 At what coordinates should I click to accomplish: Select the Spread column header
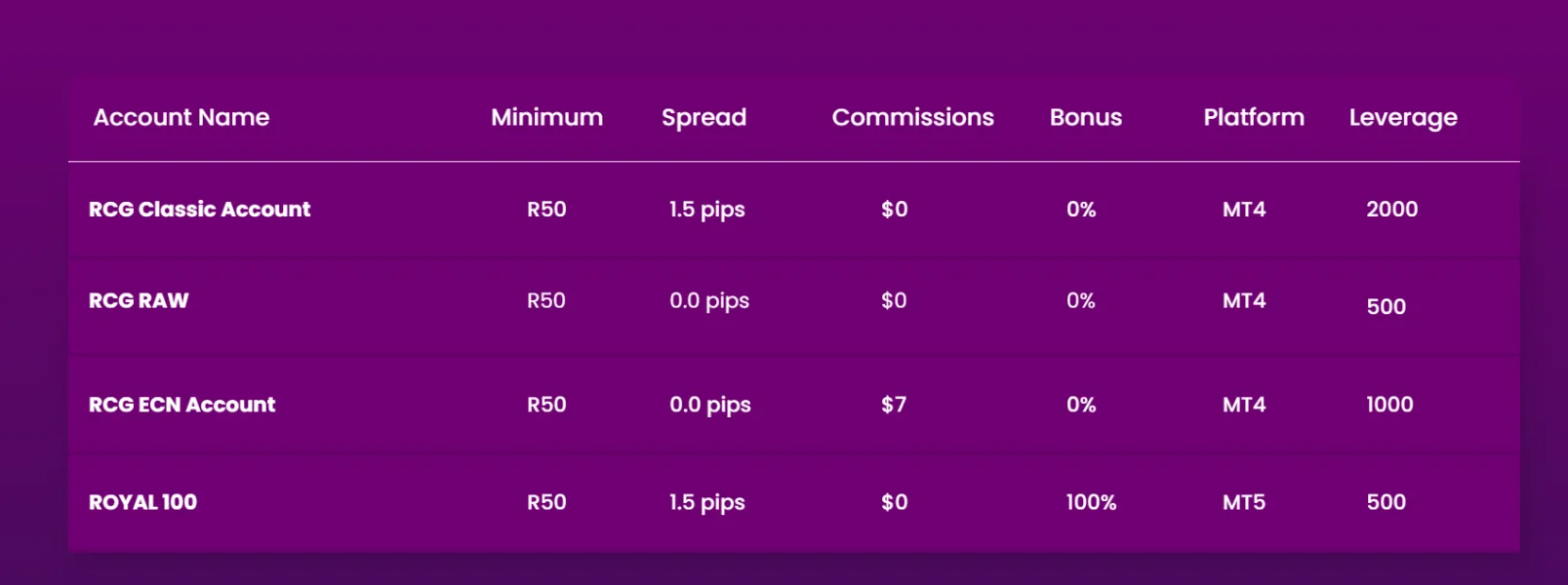click(704, 118)
